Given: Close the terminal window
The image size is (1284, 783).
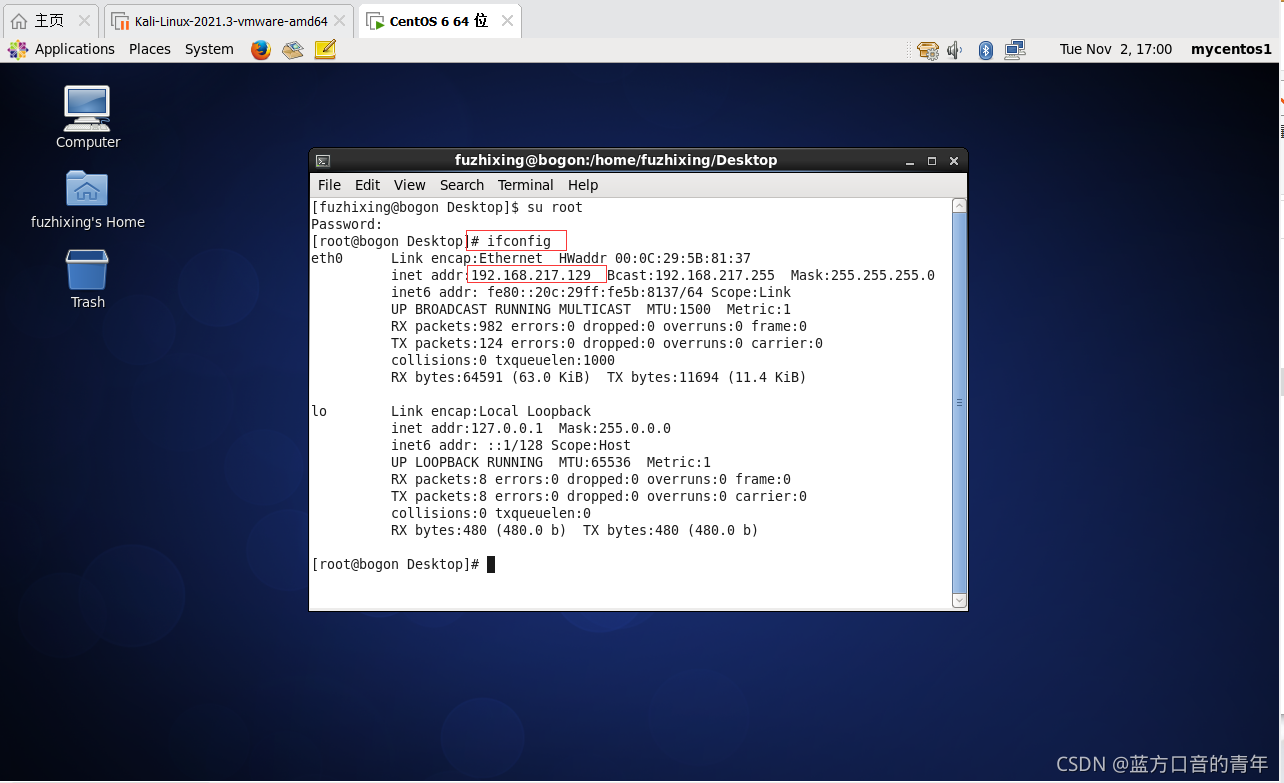Looking at the screenshot, I should (x=954, y=161).
